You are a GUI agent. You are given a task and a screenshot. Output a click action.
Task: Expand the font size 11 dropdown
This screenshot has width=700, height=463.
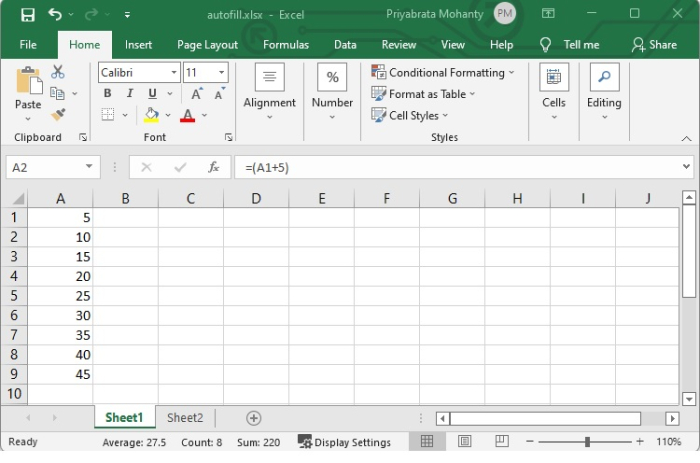point(219,72)
